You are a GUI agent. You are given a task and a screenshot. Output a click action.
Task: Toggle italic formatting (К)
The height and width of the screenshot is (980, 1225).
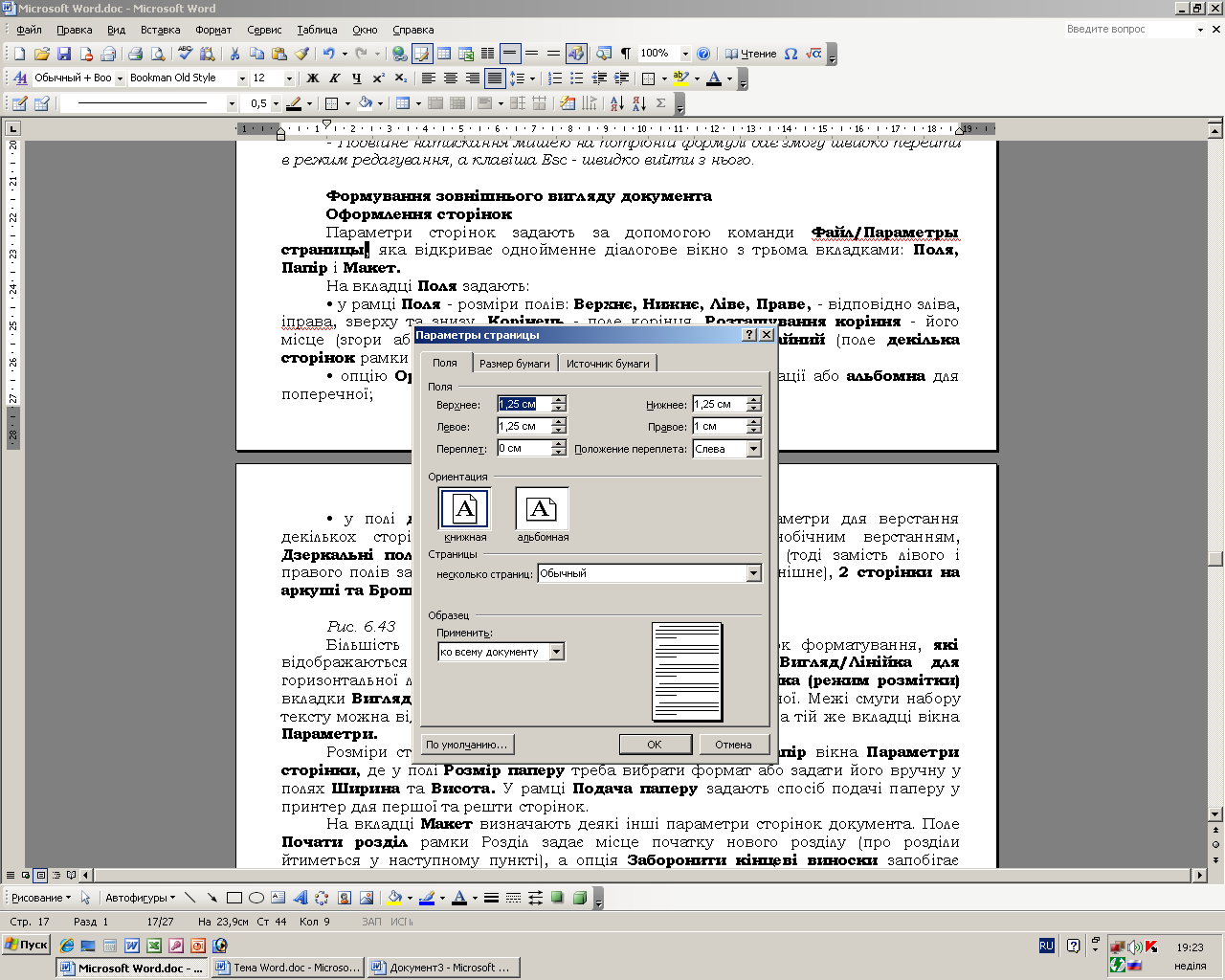(334, 78)
